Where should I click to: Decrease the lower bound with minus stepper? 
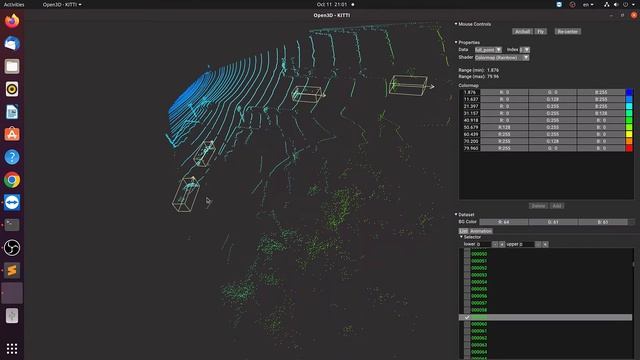[495, 244]
